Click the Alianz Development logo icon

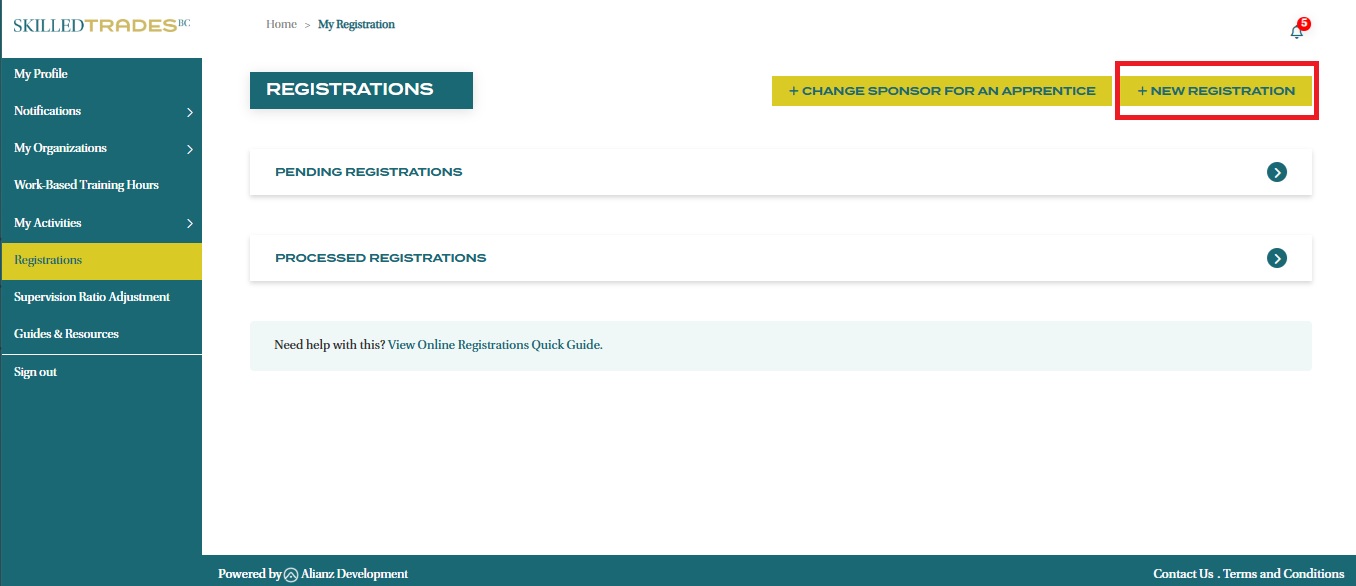click(291, 574)
